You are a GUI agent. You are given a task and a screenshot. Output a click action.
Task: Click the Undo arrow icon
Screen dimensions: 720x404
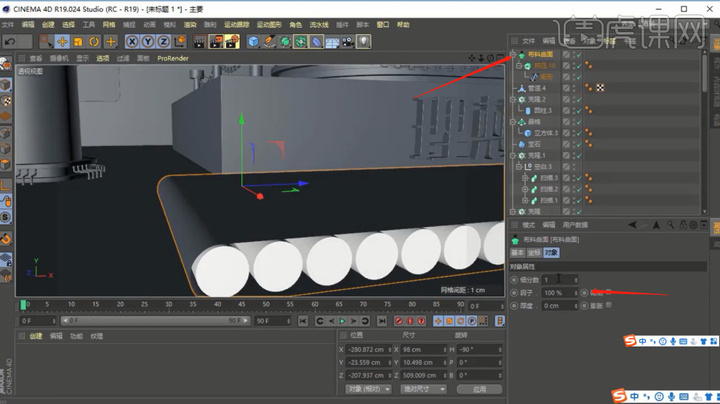tap(10, 42)
